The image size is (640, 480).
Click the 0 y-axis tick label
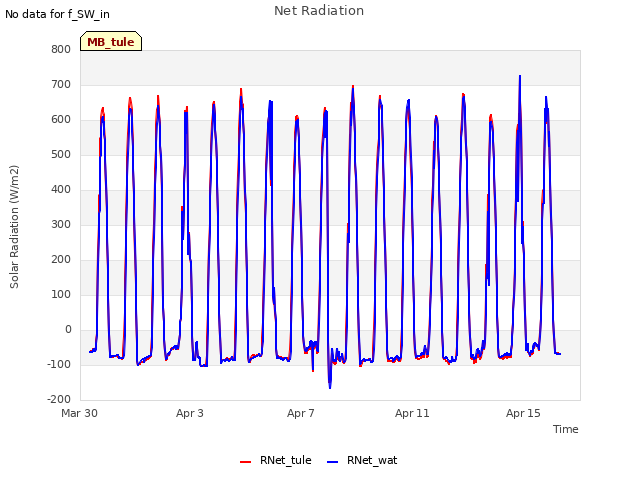(x=68, y=329)
